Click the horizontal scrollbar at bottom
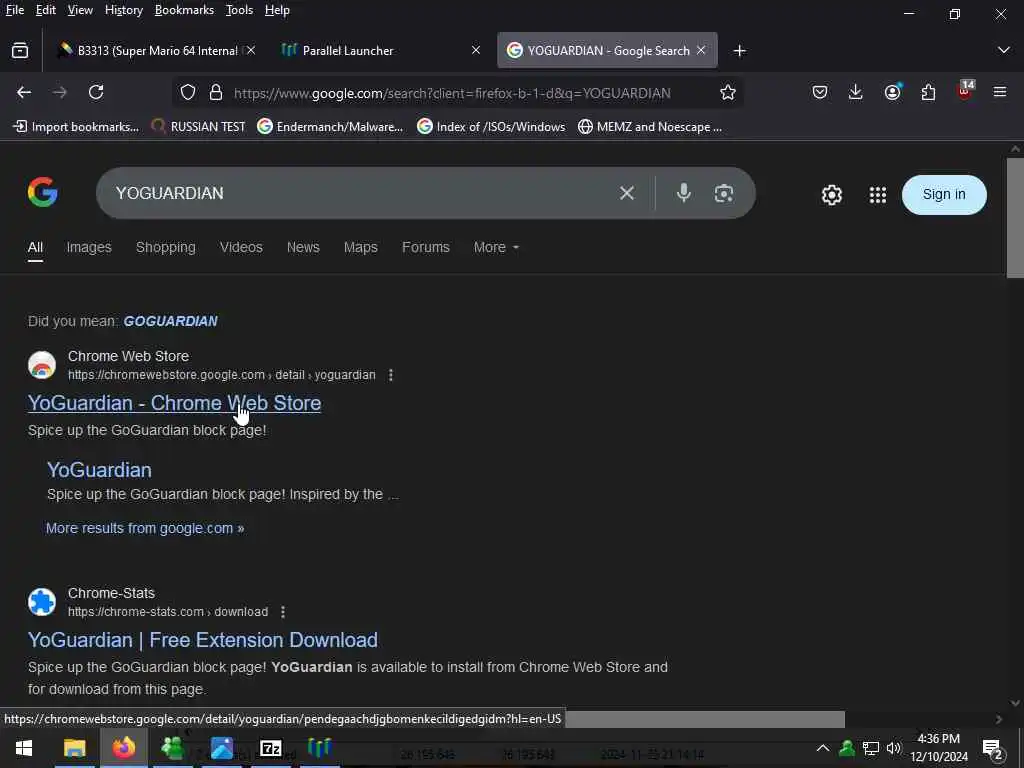 click(704, 719)
